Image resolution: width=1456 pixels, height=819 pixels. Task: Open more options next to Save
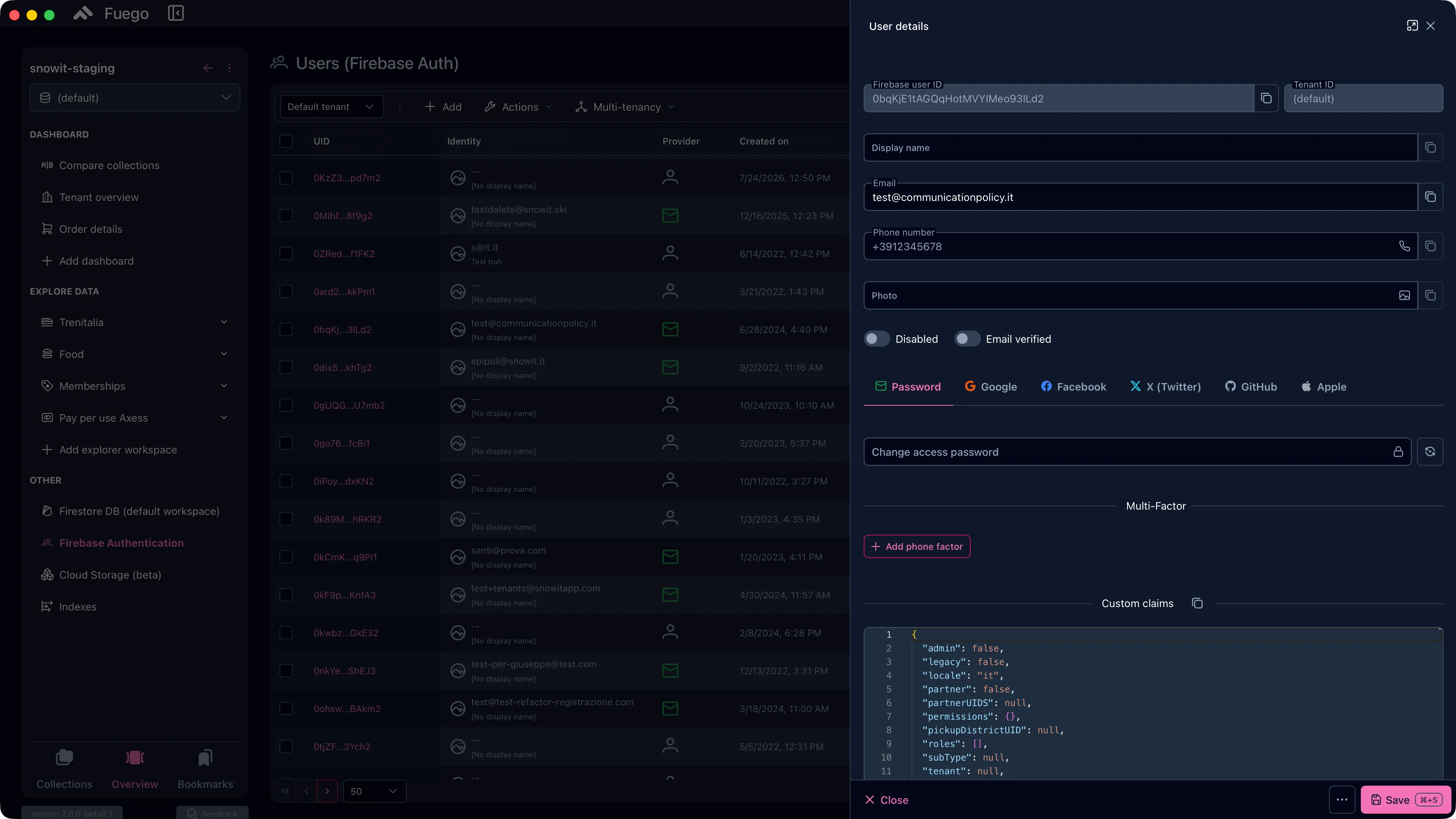(x=1342, y=800)
